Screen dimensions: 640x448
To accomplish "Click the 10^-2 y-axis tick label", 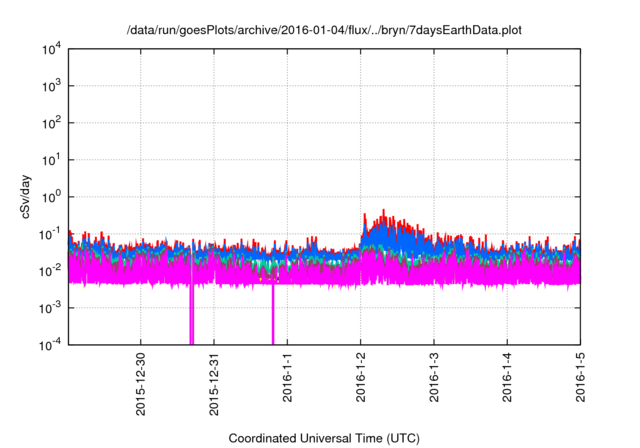I will click(x=50, y=271).
